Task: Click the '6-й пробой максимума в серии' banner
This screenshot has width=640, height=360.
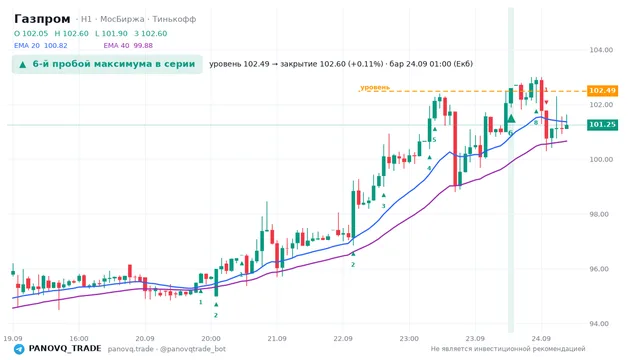Action: (107, 64)
